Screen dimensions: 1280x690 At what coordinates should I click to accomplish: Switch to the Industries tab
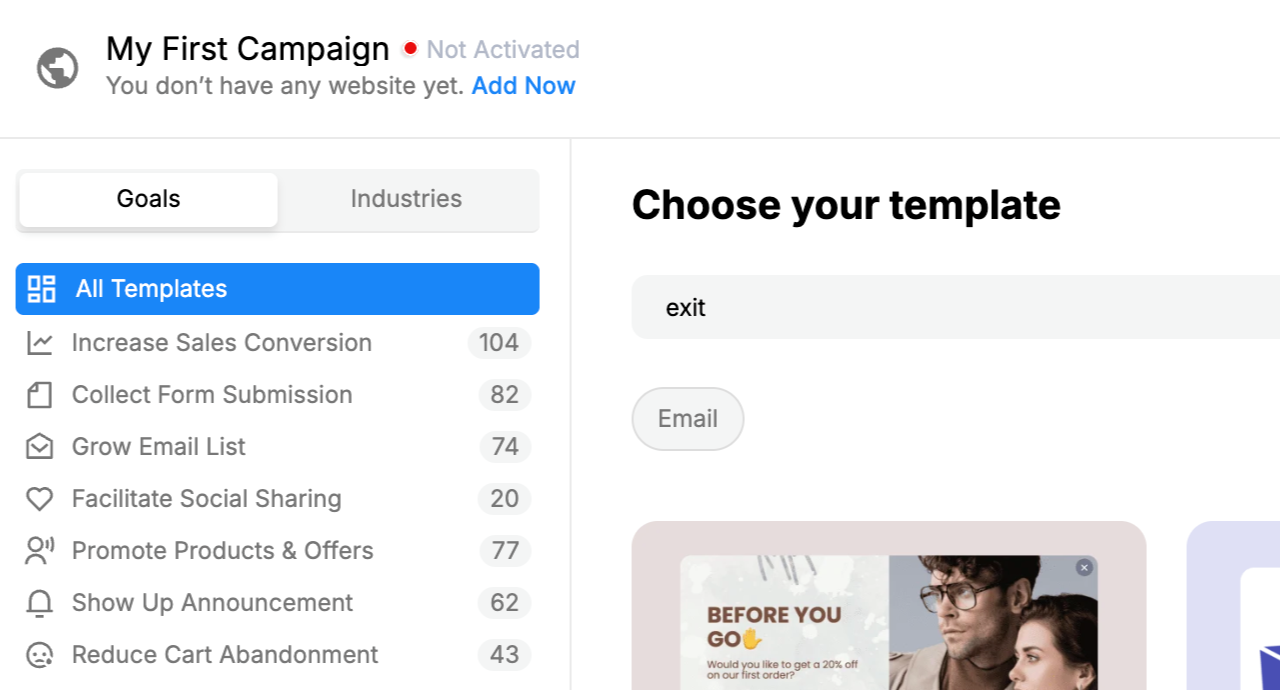(406, 199)
